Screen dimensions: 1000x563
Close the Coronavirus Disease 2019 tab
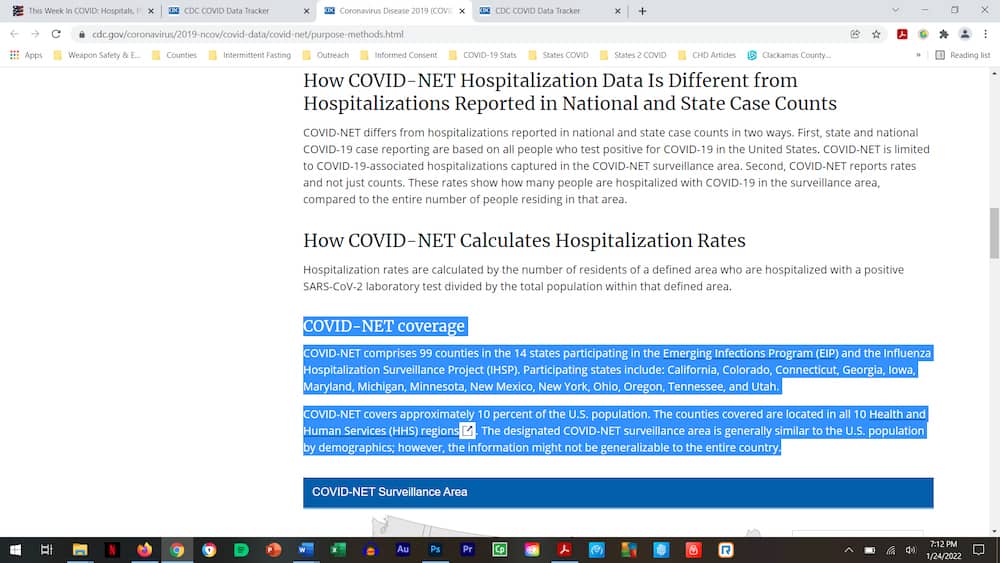tap(462, 11)
